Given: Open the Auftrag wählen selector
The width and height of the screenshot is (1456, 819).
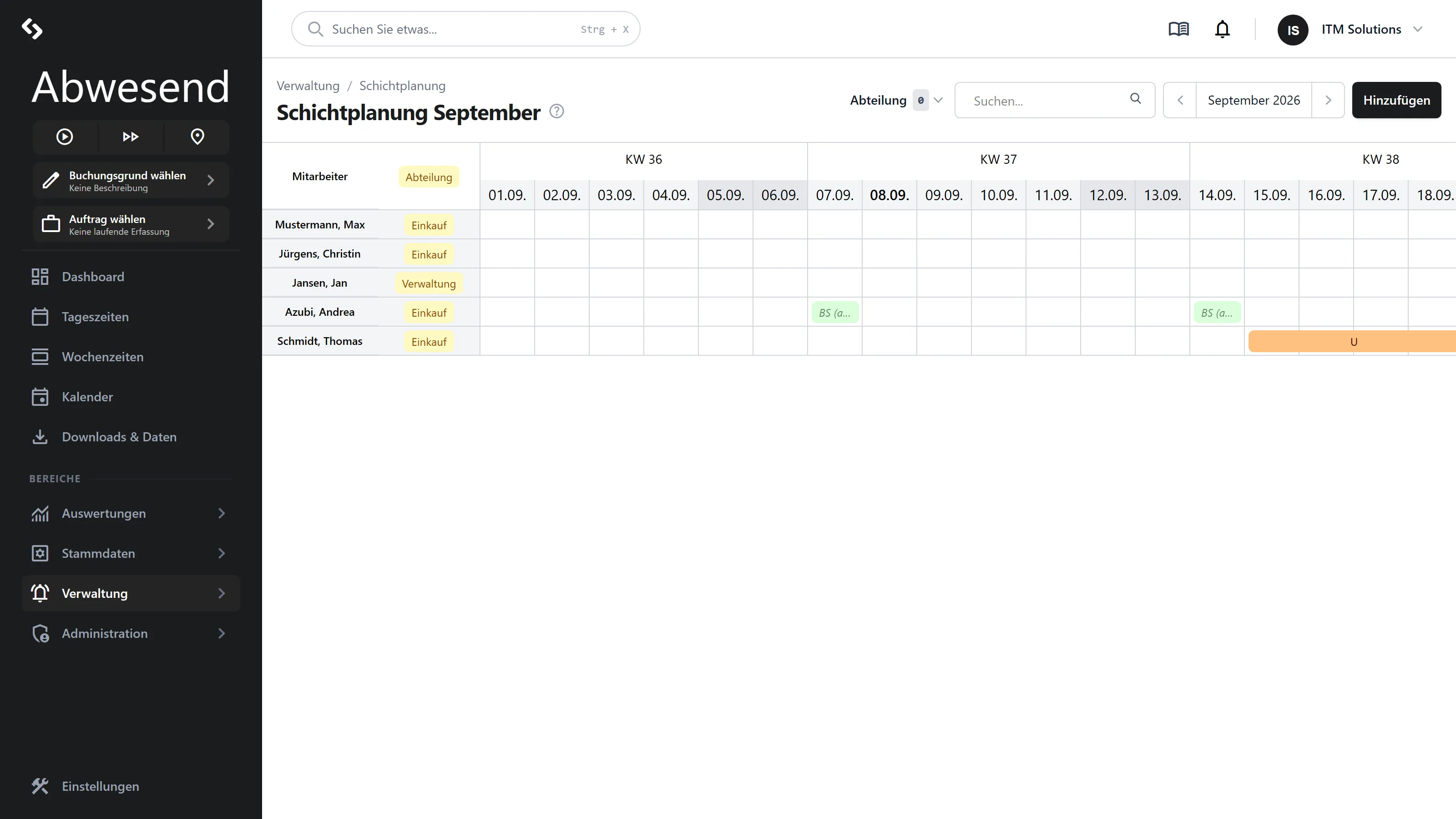Looking at the screenshot, I should click(131, 224).
